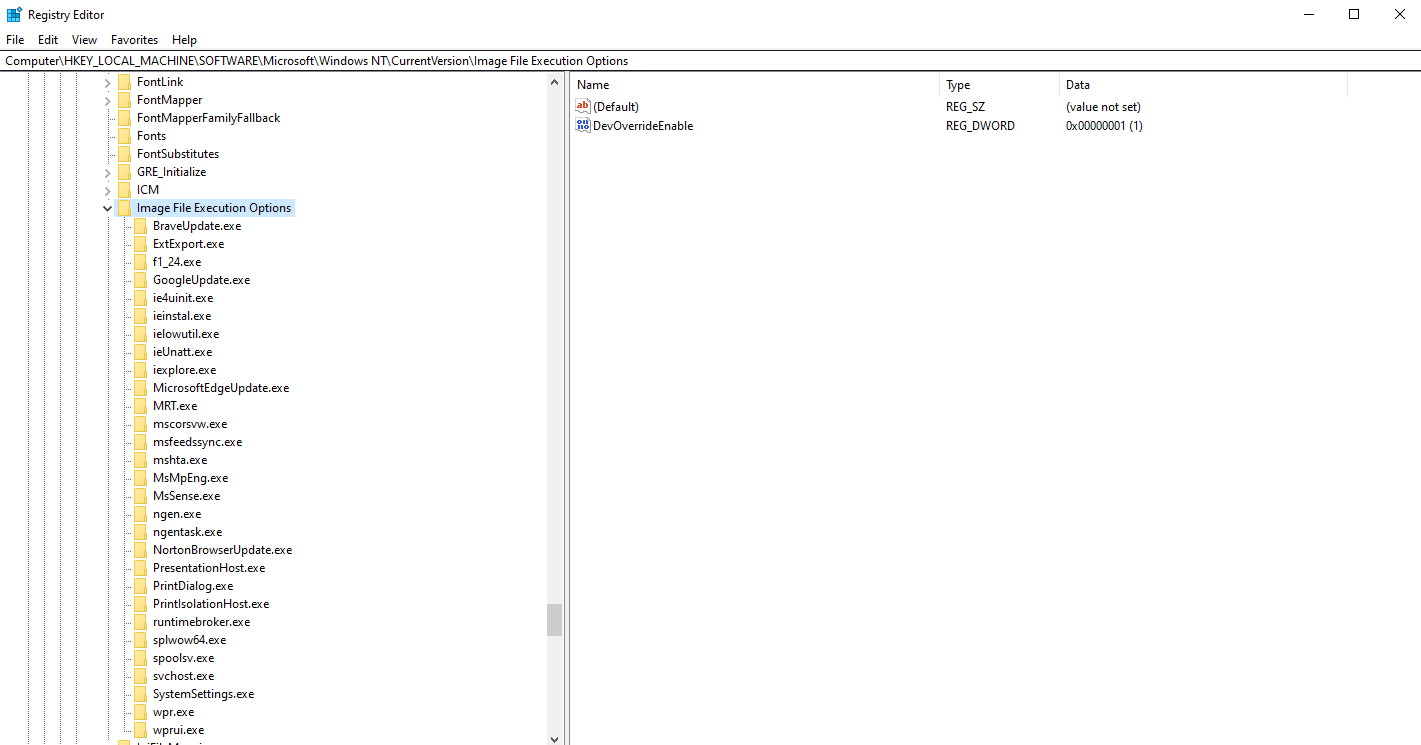Click the 0x00000001 (1) data cell
This screenshot has height=745, width=1421.
coord(1104,126)
